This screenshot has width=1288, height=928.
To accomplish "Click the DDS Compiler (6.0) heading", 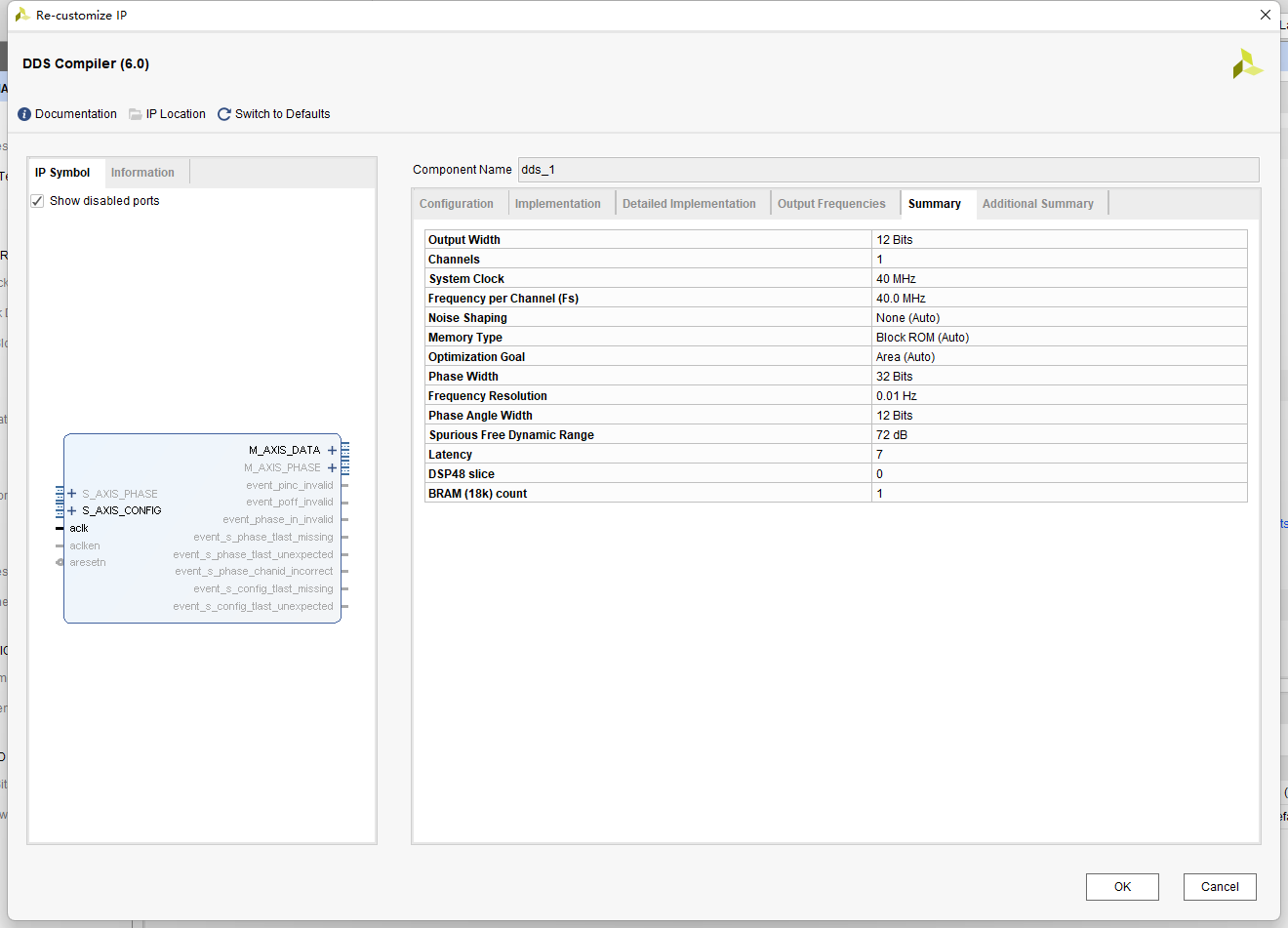I will [86, 63].
